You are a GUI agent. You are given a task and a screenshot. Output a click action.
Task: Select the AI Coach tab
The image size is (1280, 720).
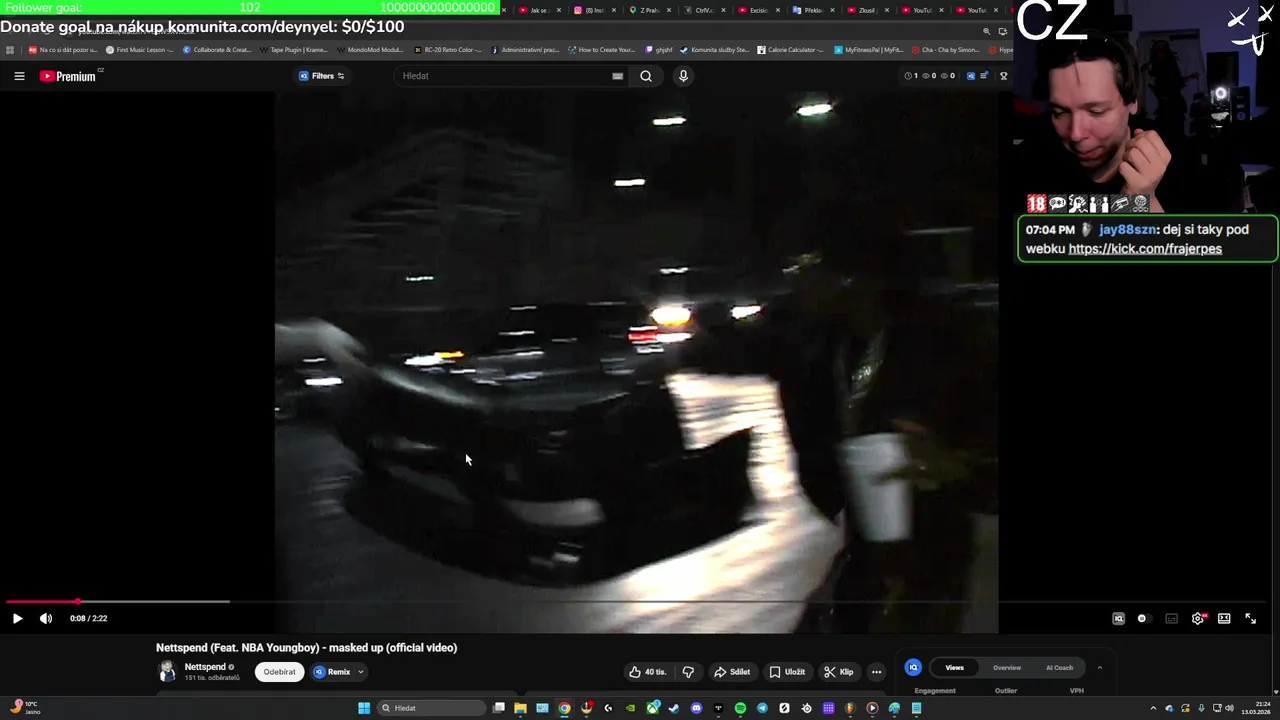coord(1059,668)
